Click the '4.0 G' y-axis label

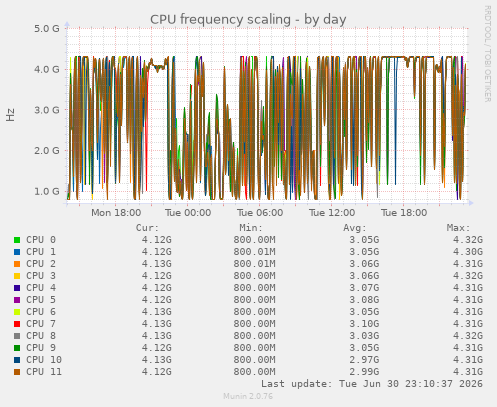click(x=47, y=69)
